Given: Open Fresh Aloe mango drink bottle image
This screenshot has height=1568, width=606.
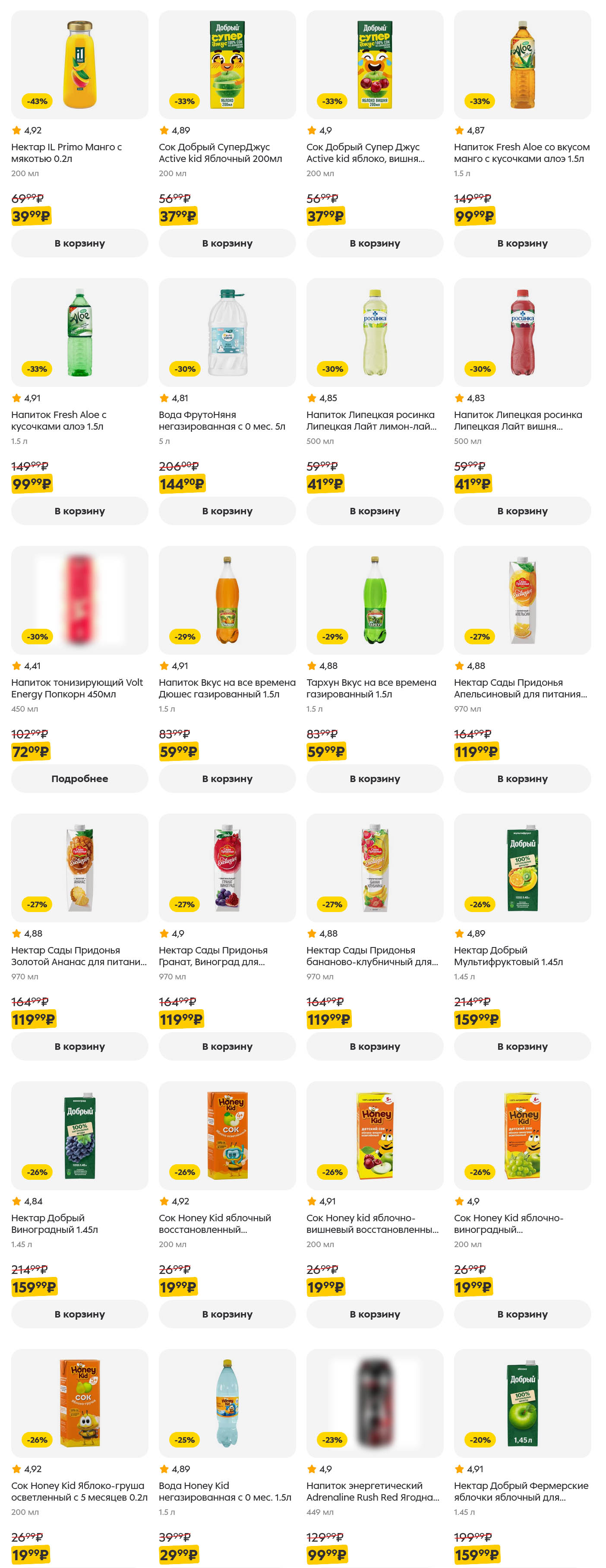Looking at the screenshot, I should tap(522, 64).
